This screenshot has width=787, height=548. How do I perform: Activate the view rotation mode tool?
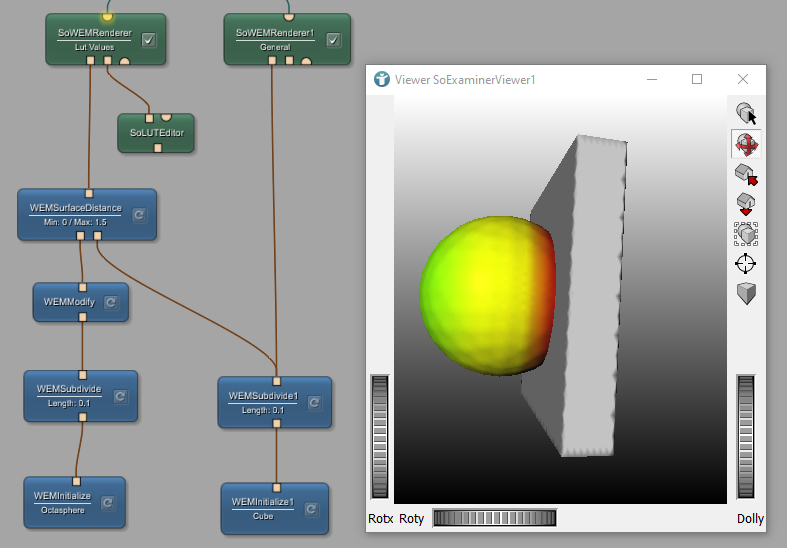point(746,145)
